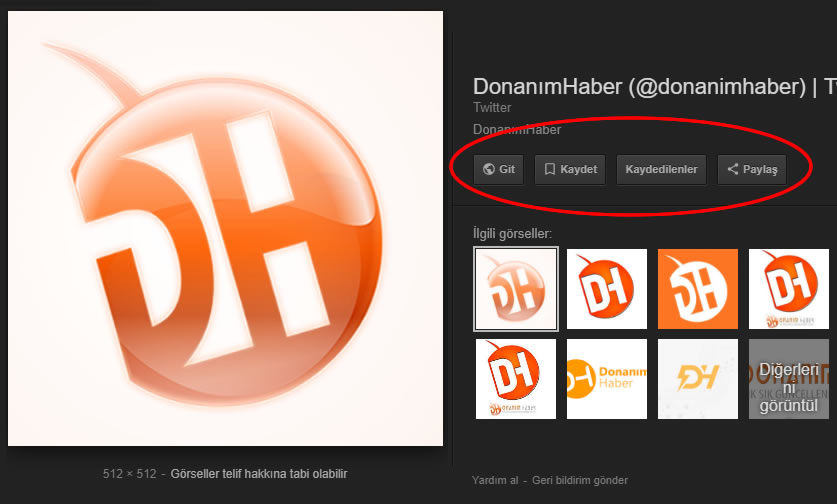Click bookmark icon in Kaydet button

550,169
